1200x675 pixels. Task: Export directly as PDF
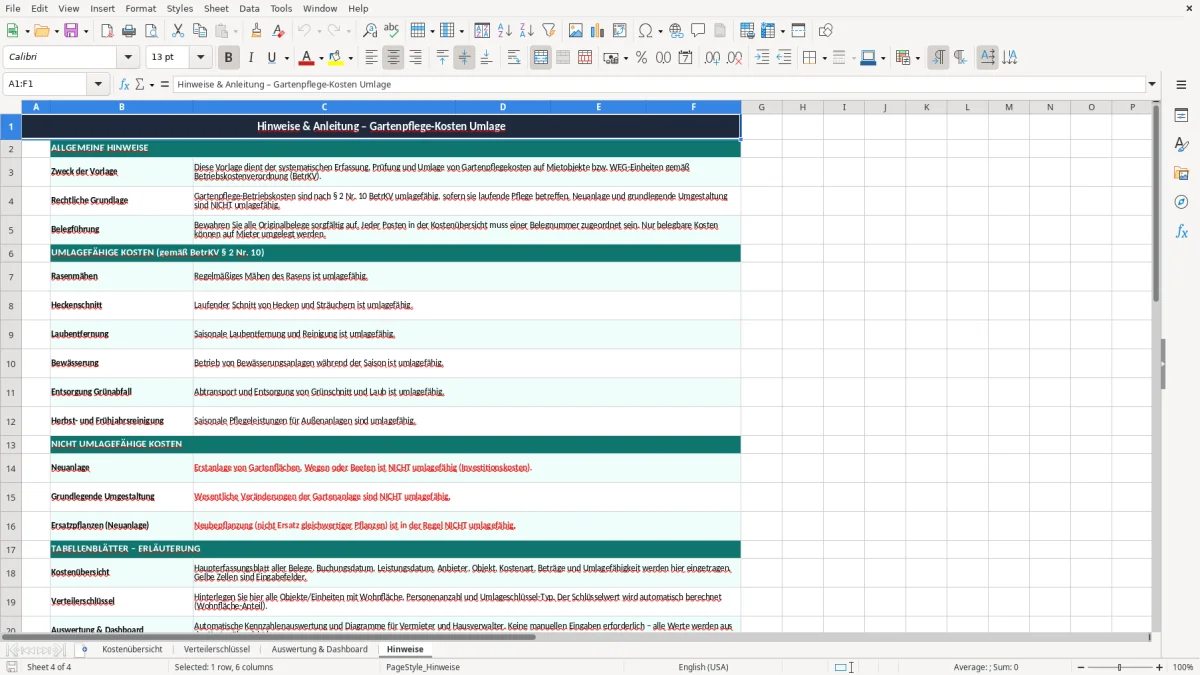[x=107, y=31]
